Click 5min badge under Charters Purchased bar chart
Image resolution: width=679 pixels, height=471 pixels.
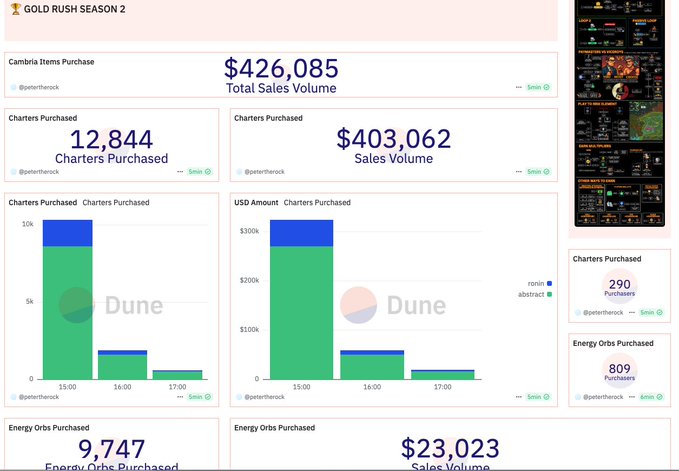click(200, 397)
